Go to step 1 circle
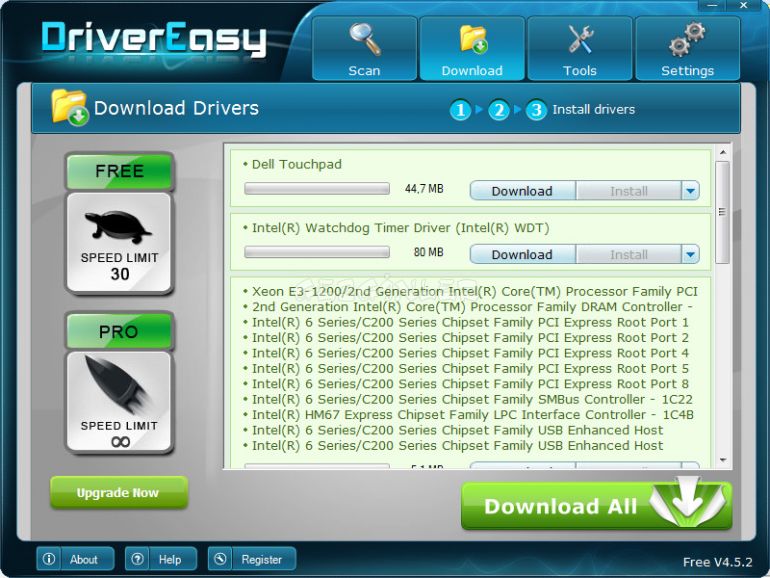The image size is (770, 578). click(460, 110)
